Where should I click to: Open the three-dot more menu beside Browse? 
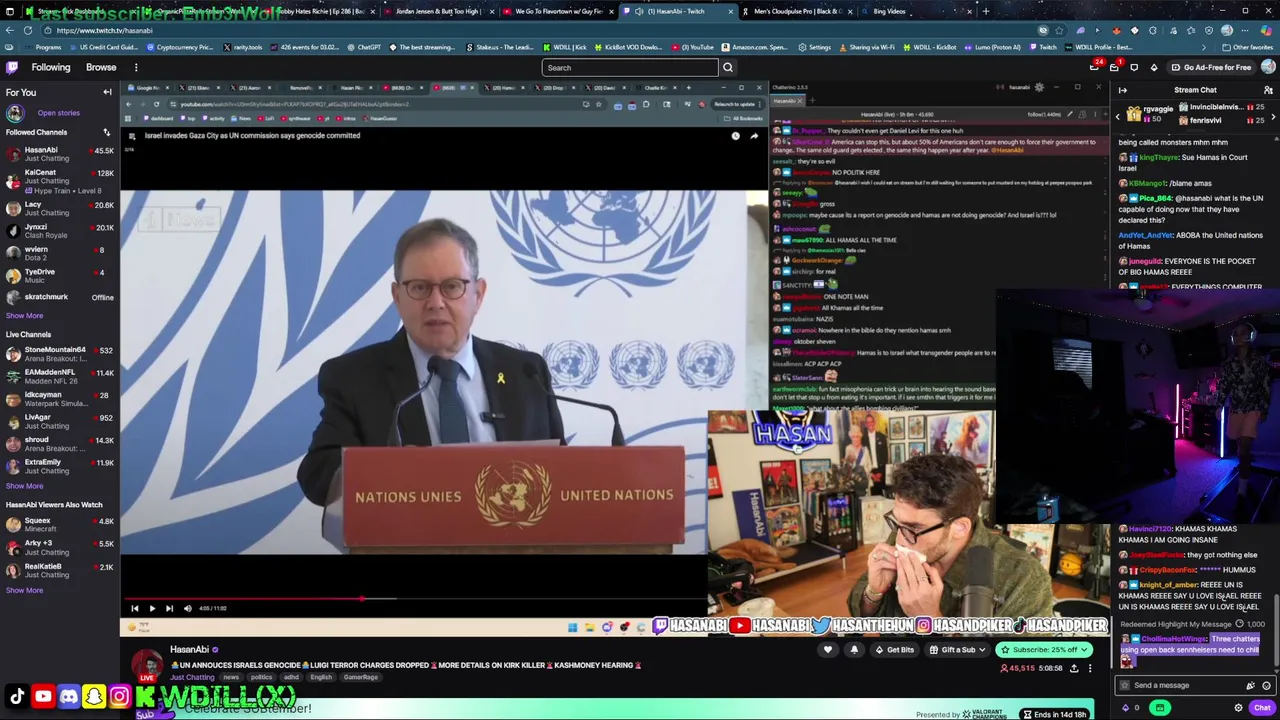pos(136,67)
